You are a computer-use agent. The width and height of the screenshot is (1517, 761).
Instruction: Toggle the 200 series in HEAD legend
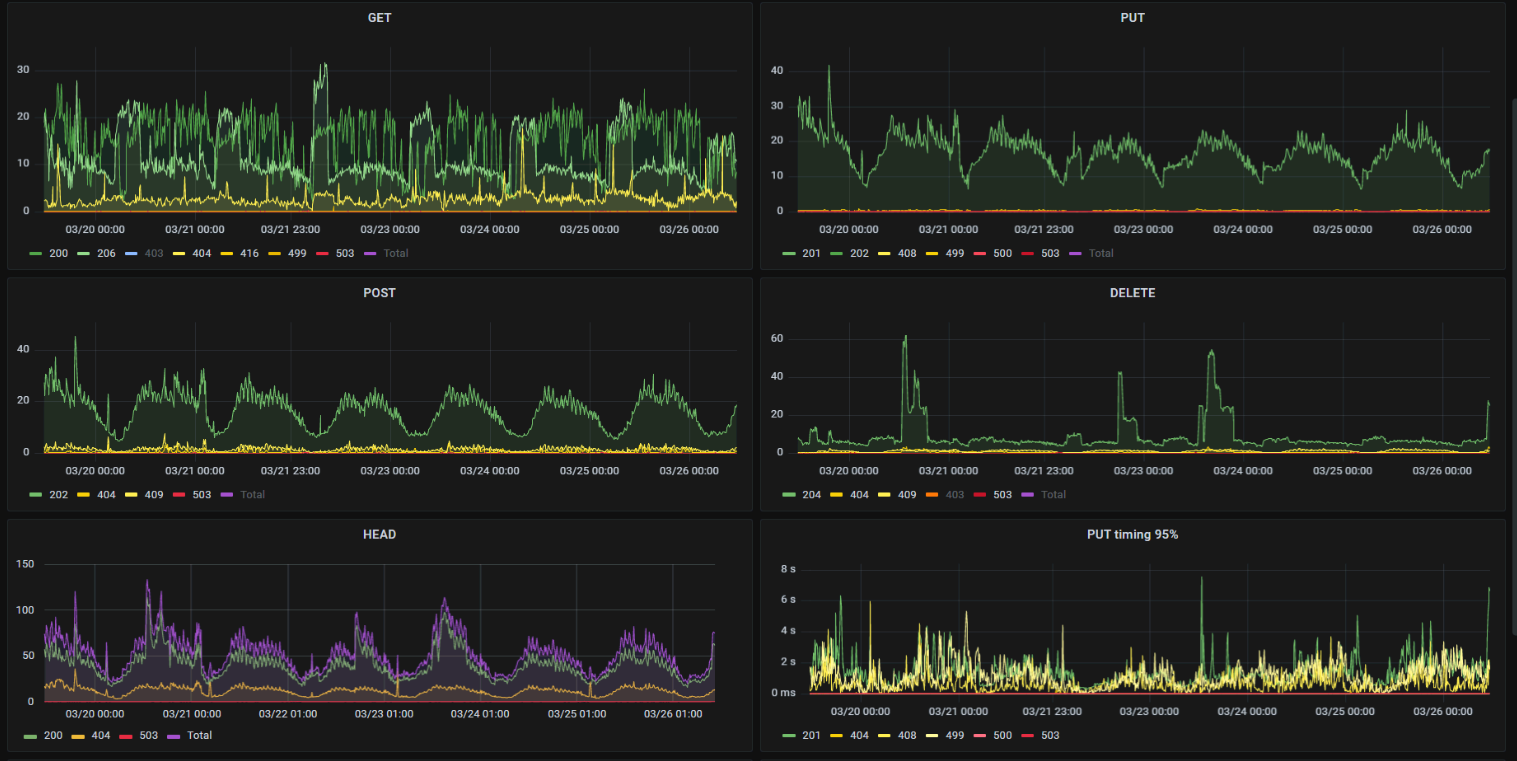(51, 735)
